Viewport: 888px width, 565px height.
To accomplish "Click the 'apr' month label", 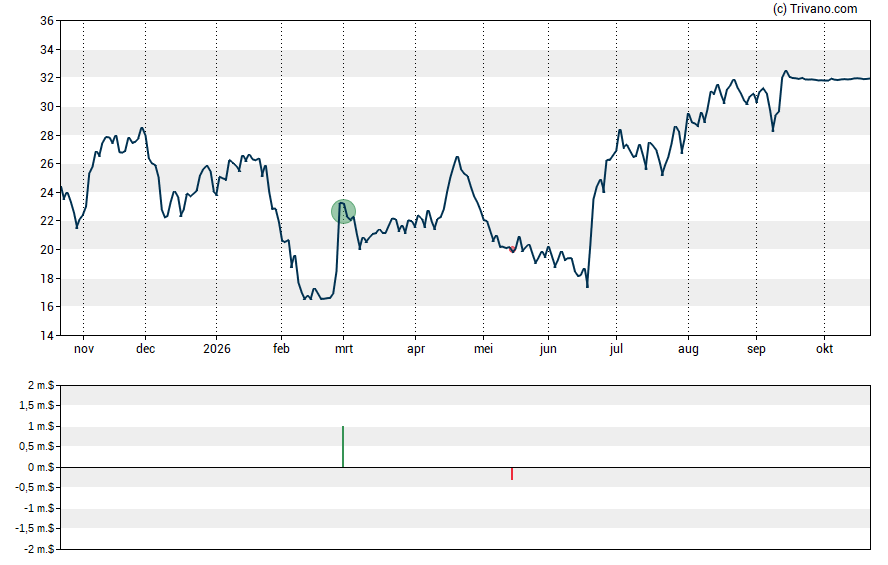I will click(416, 349).
